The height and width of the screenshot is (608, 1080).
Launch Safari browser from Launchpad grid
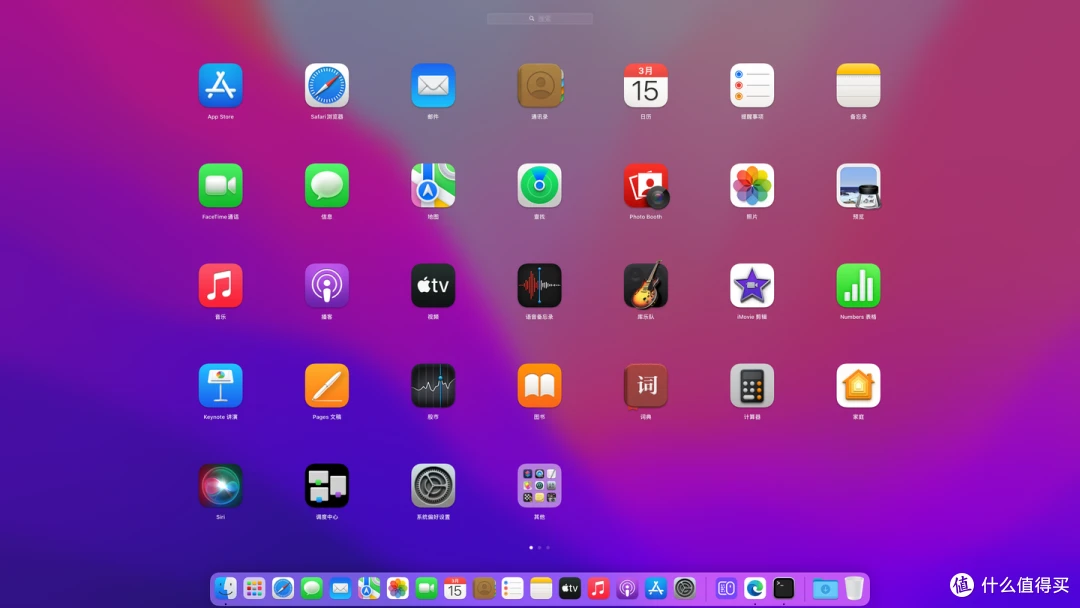tap(326, 85)
